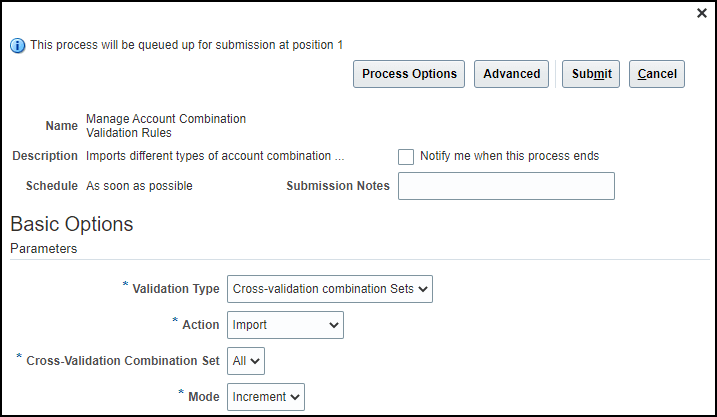Close the dialog with the X icon

coord(701,13)
